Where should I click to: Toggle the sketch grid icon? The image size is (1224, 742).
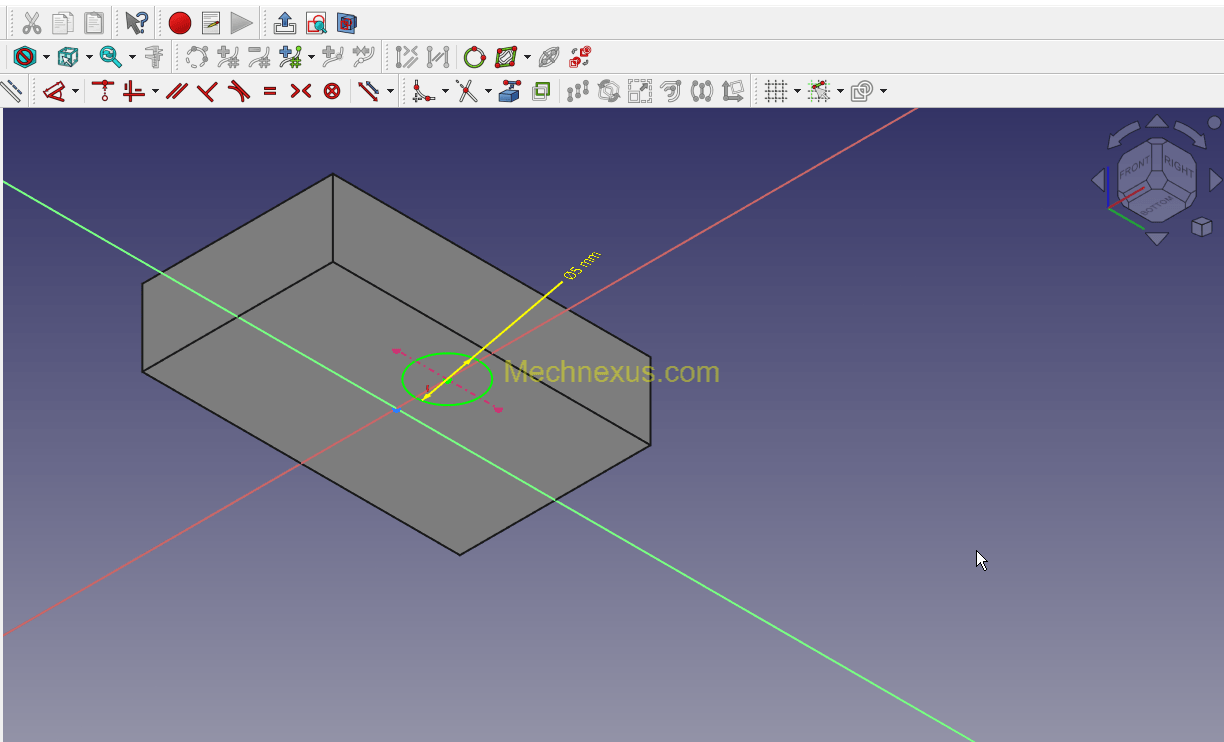click(775, 92)
